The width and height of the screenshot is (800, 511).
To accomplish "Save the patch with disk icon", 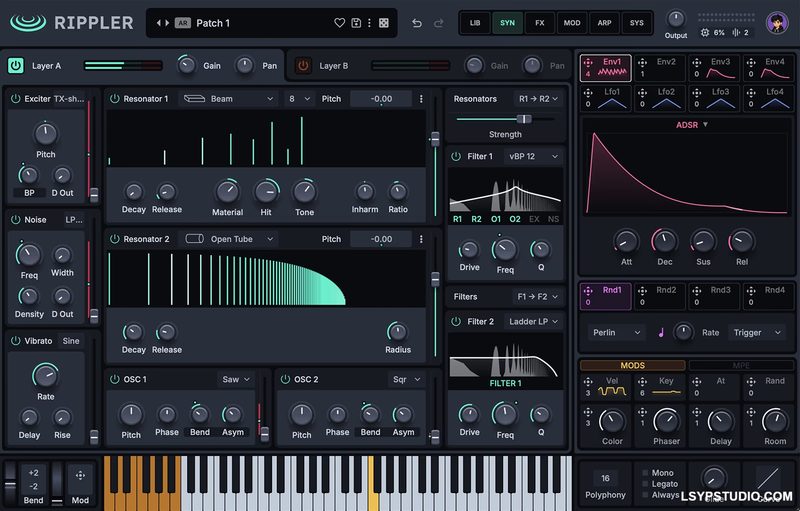I will 356,23.
